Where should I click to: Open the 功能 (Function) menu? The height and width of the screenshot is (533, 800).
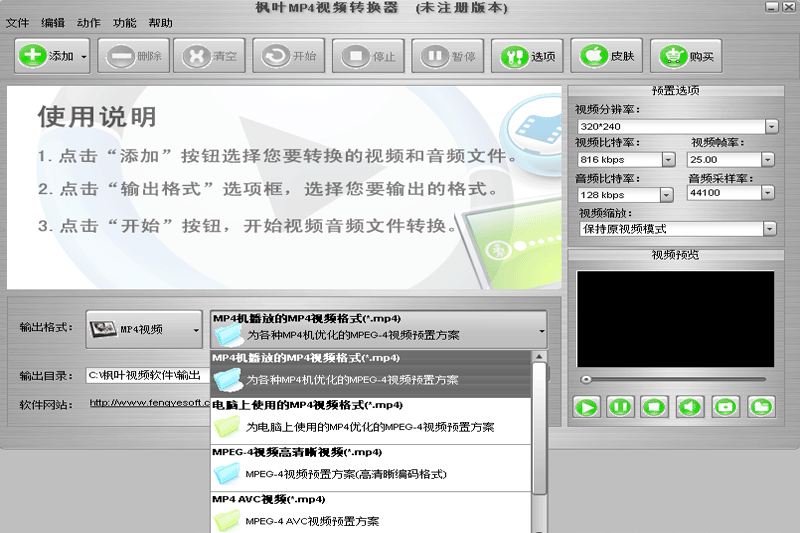point(124,23)
